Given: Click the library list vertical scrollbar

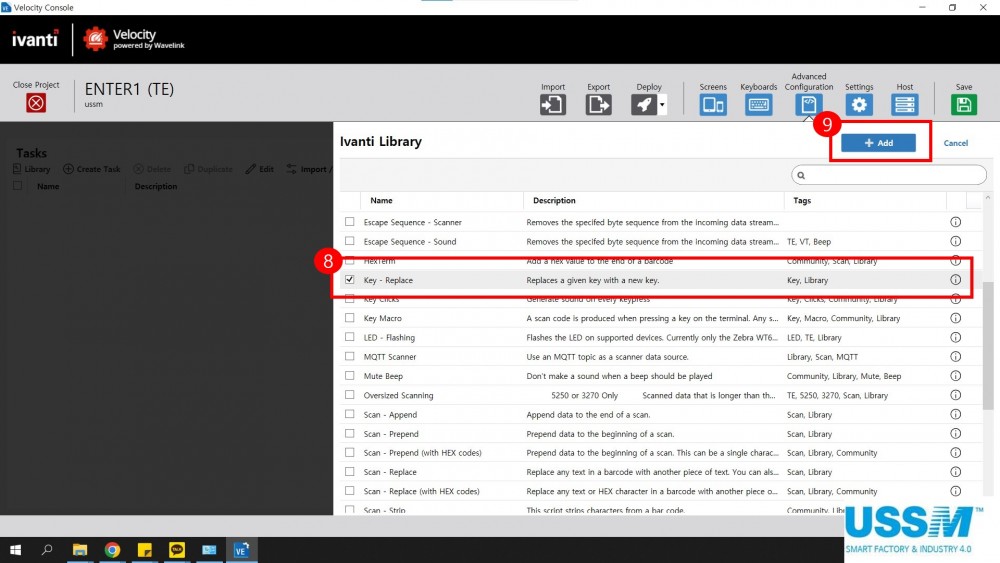Looking at the screenshot, I should pos(988,345).
